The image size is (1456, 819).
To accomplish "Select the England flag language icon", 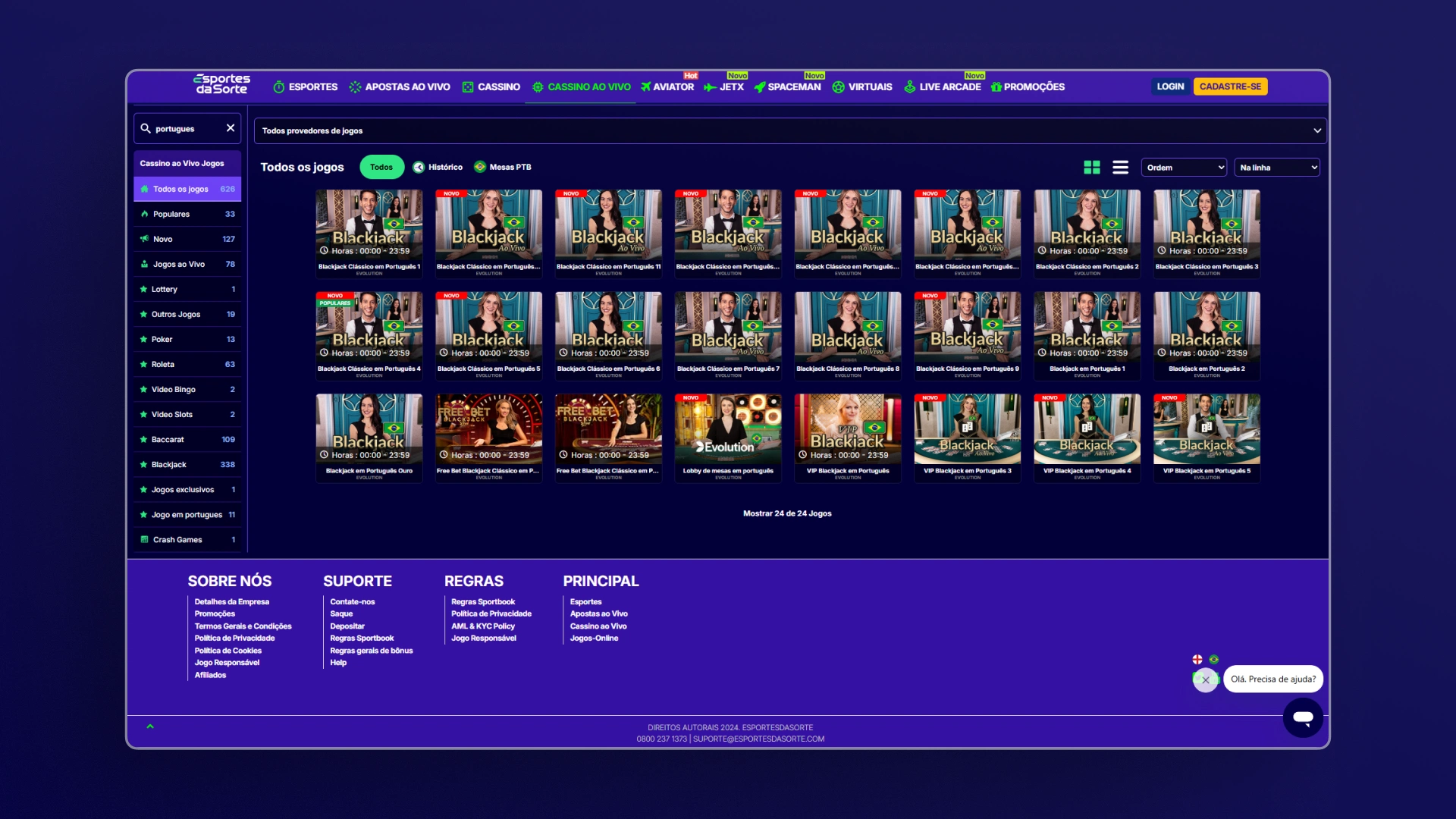I will click(x=1197, y=659).
